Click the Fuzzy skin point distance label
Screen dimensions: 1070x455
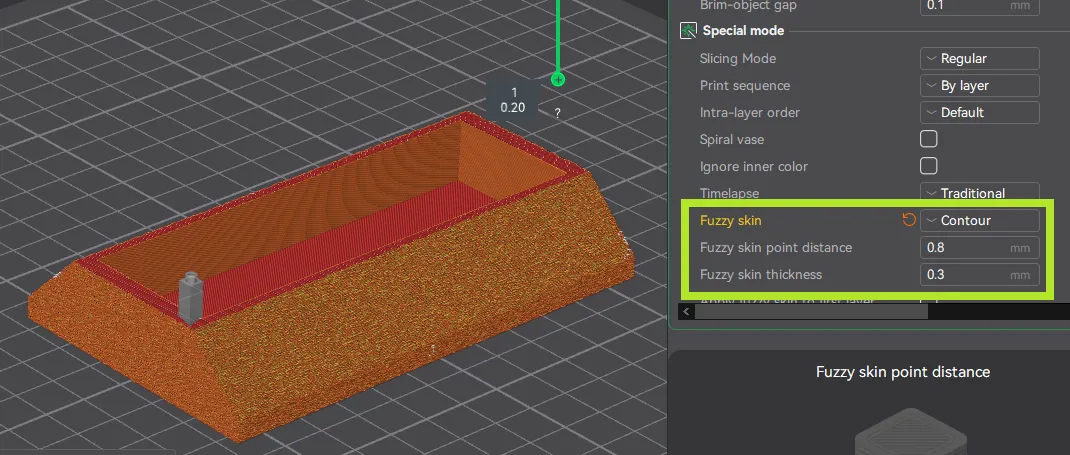tap(776, 247)
